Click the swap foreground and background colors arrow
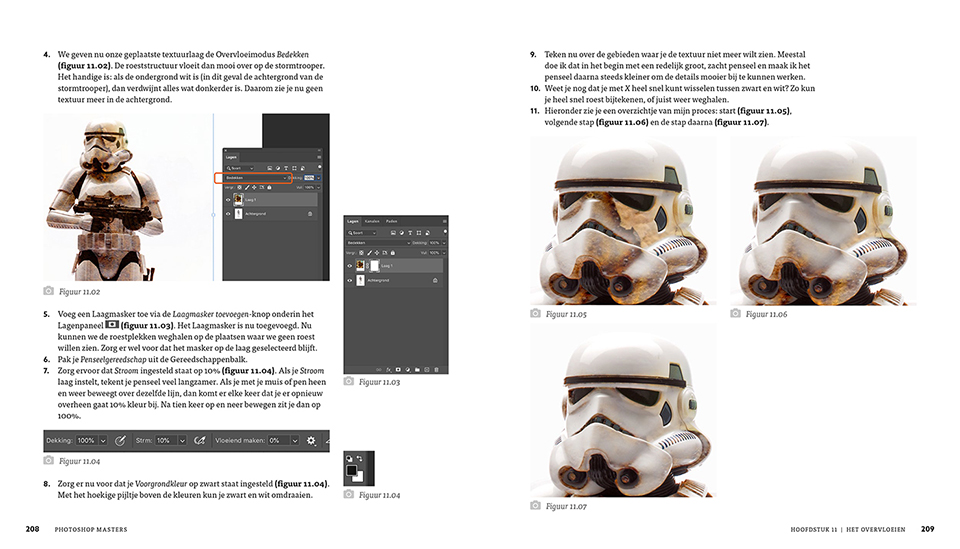 360,458
